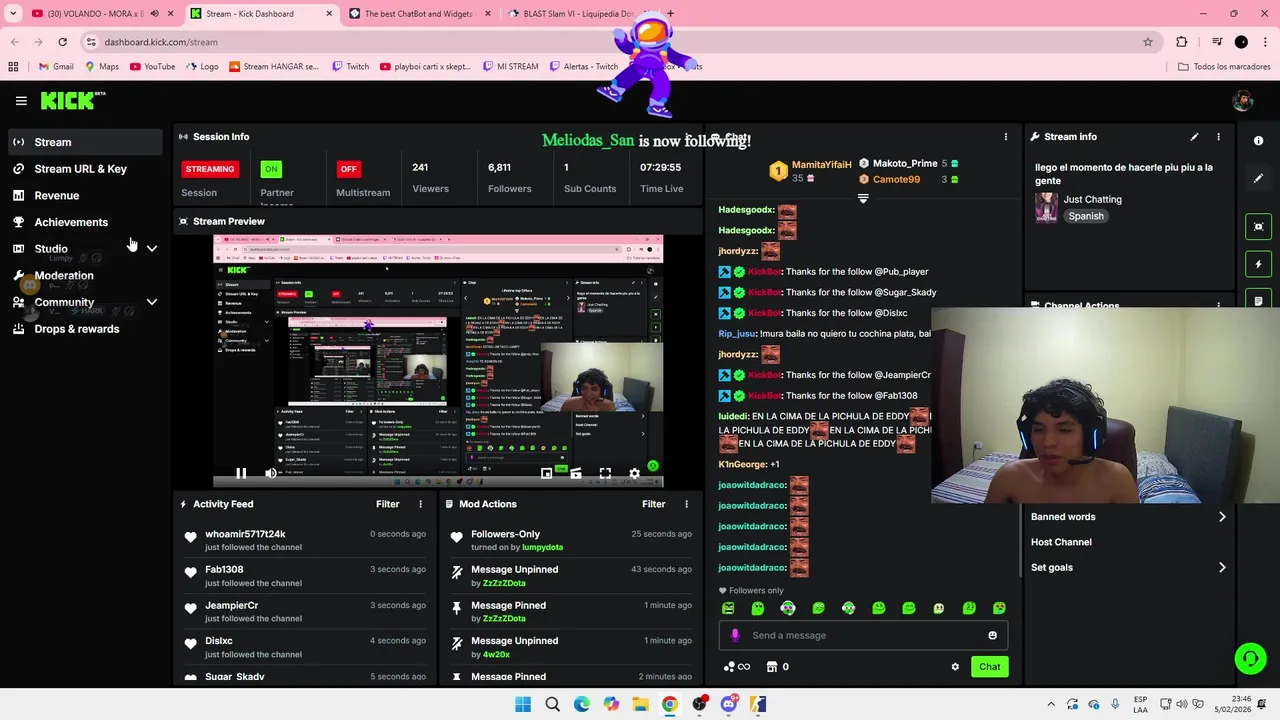Switch to BLAST Slam VI Liquipedia tab

[577, 14]
